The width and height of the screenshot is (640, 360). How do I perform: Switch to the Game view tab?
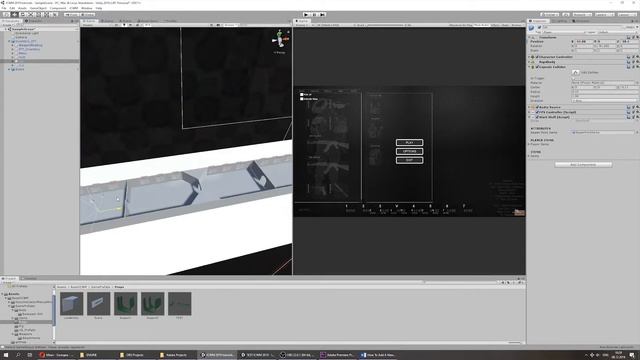[x=302, y=21]
